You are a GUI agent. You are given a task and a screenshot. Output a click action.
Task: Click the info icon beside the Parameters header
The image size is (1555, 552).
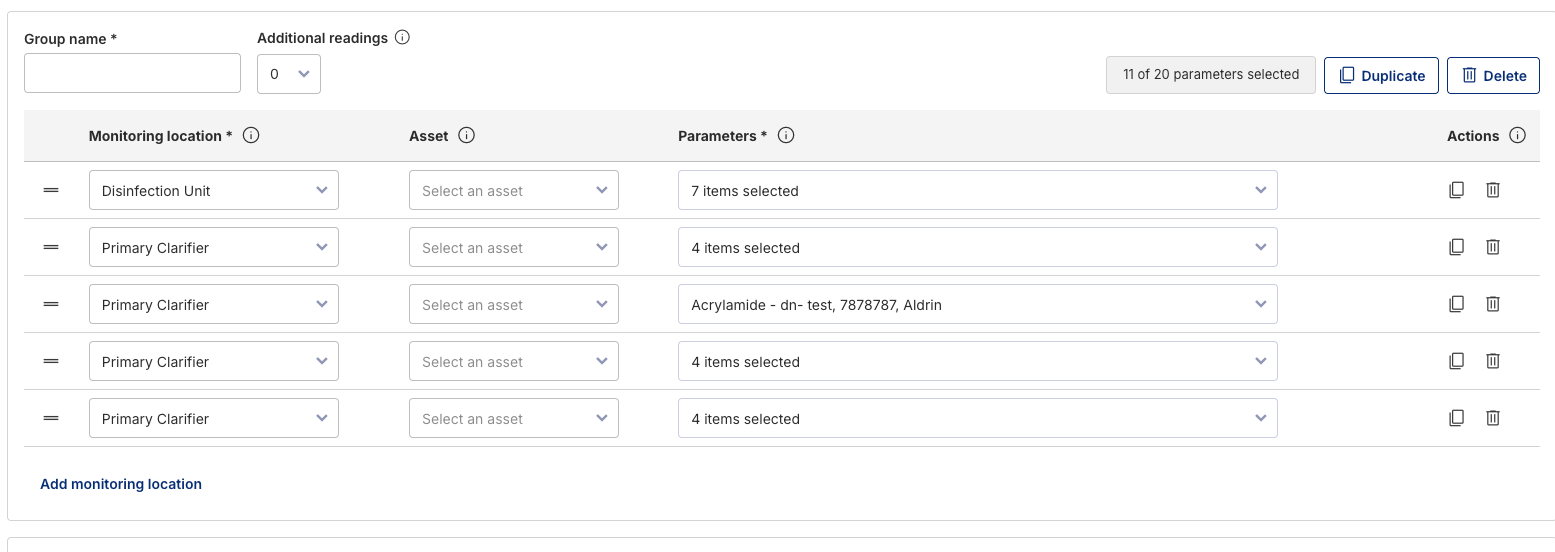(x=786, y=136)
